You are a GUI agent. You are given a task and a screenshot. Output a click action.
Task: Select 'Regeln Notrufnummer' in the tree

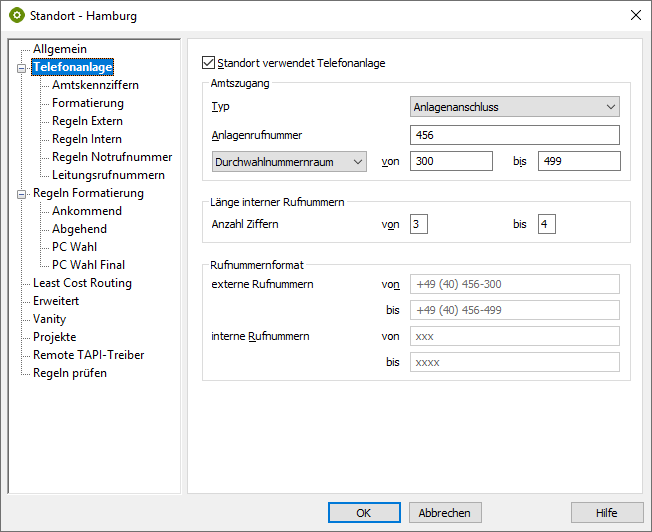tap(112, 157)
